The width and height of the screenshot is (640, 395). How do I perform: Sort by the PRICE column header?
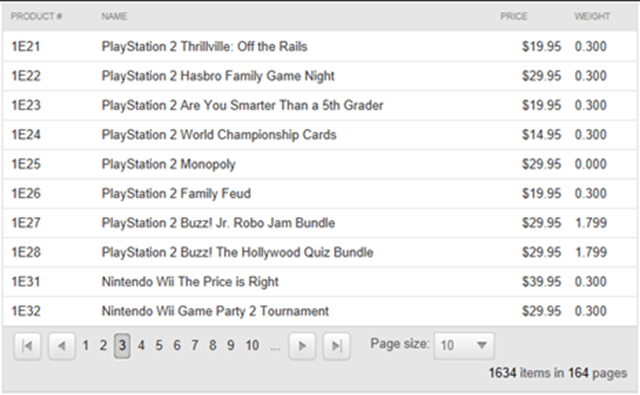click(x=514, y=16)
